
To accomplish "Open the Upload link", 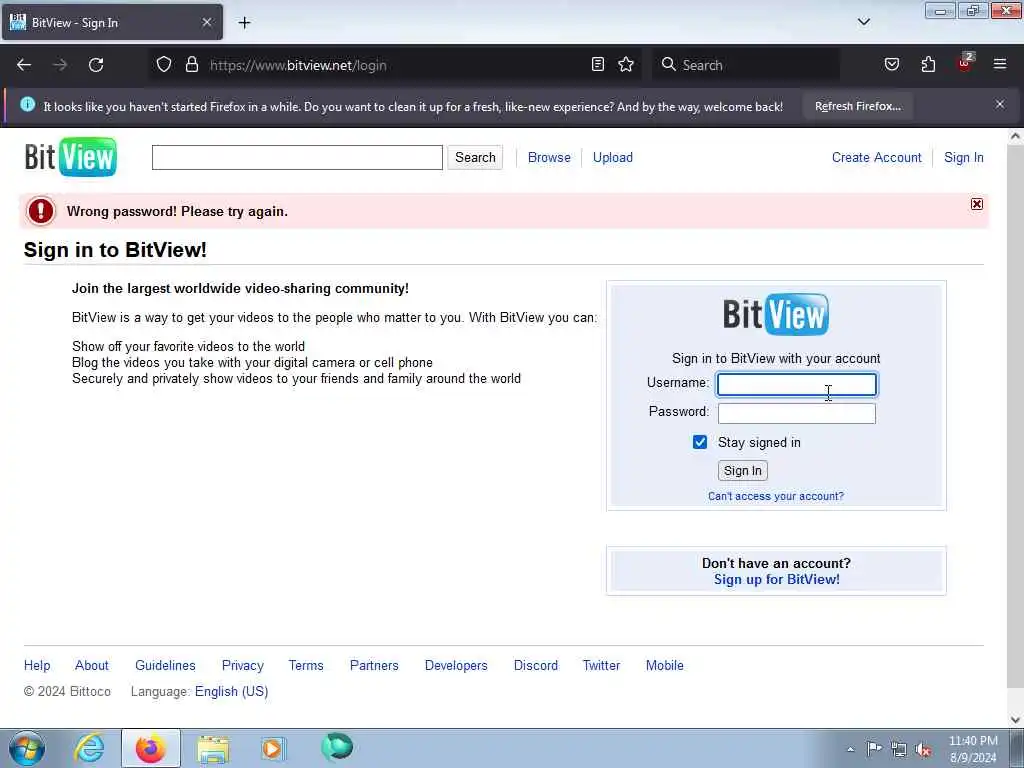I will pos(613,157).
